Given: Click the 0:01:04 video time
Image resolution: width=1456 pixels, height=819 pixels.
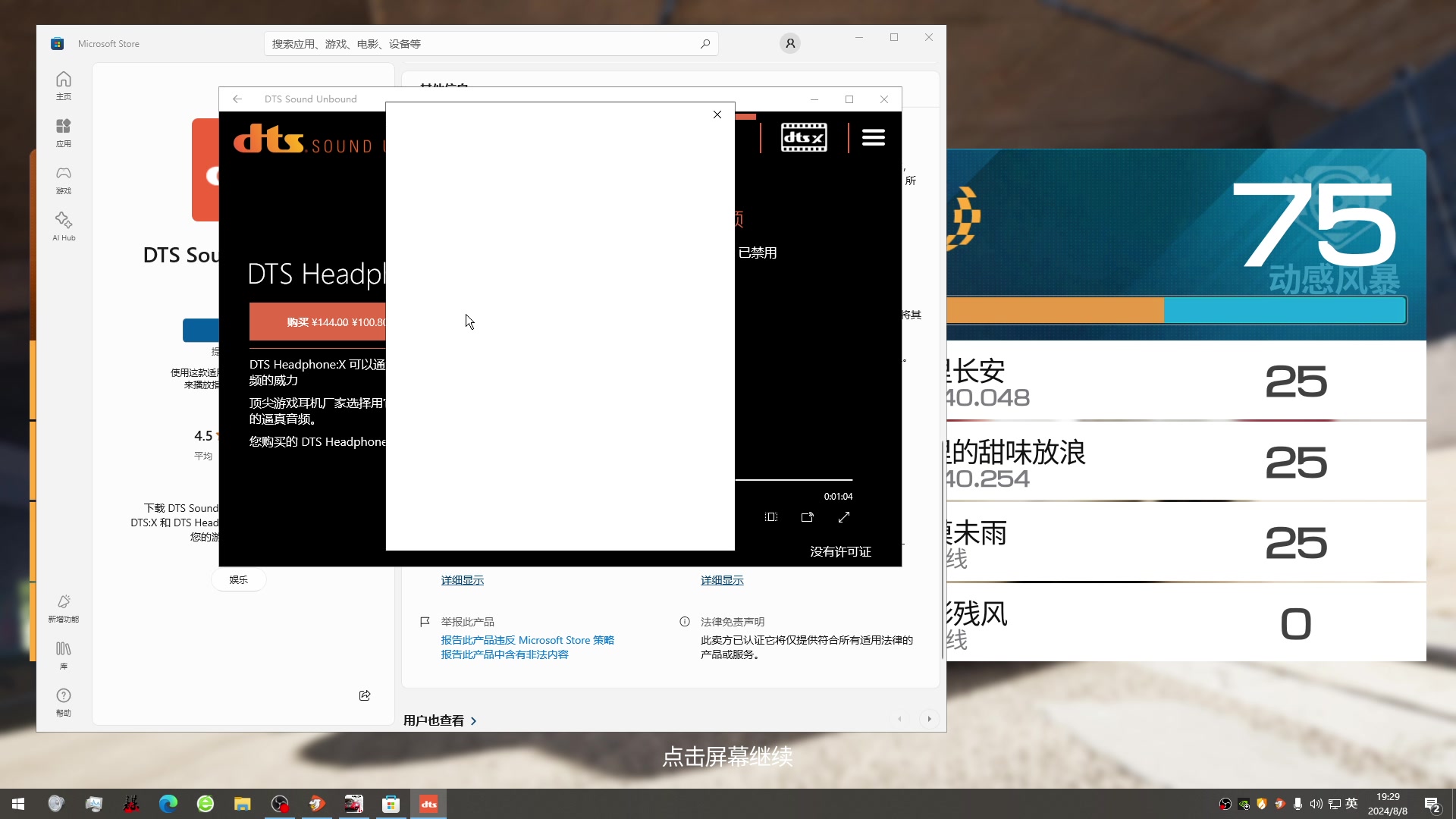Looking at the screenshot, I should tap(838, 497).
